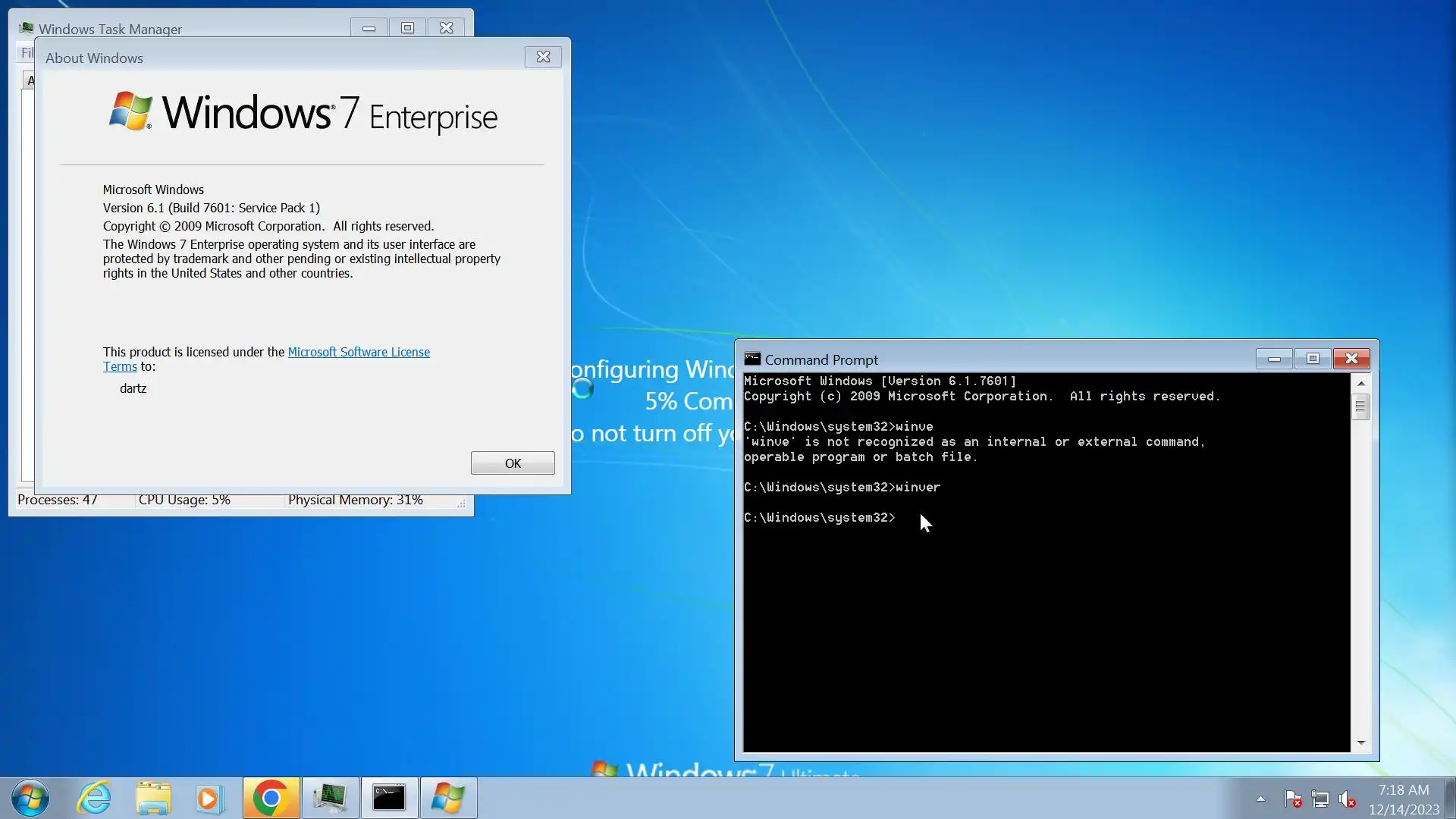Click the muted volume tray icon
This screenshot has width=1456, height=819.
(1348, 799)
